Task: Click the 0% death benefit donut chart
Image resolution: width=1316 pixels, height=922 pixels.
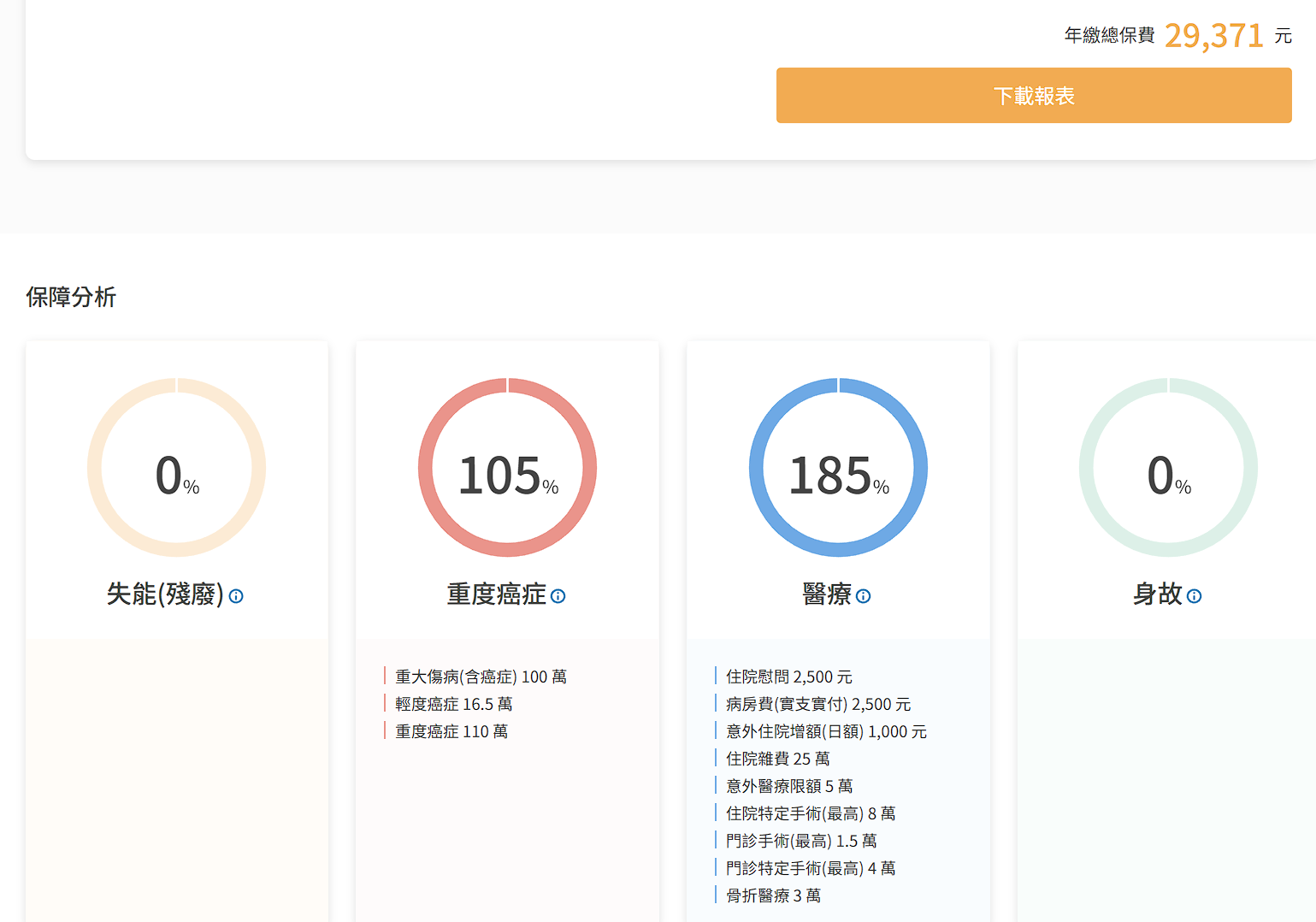Action: coord(1168,468)
